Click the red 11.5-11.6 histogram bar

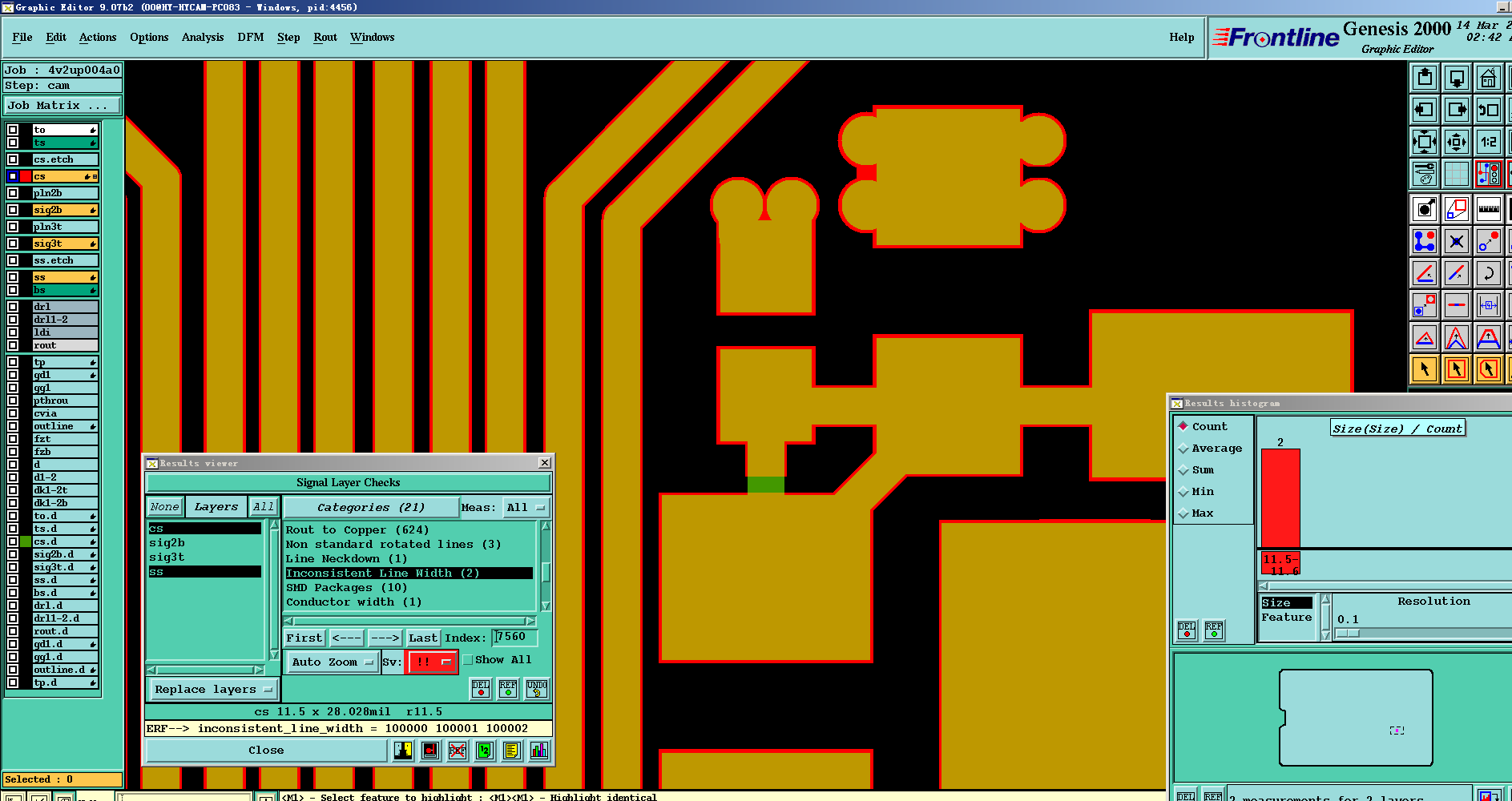(1280, 497)
